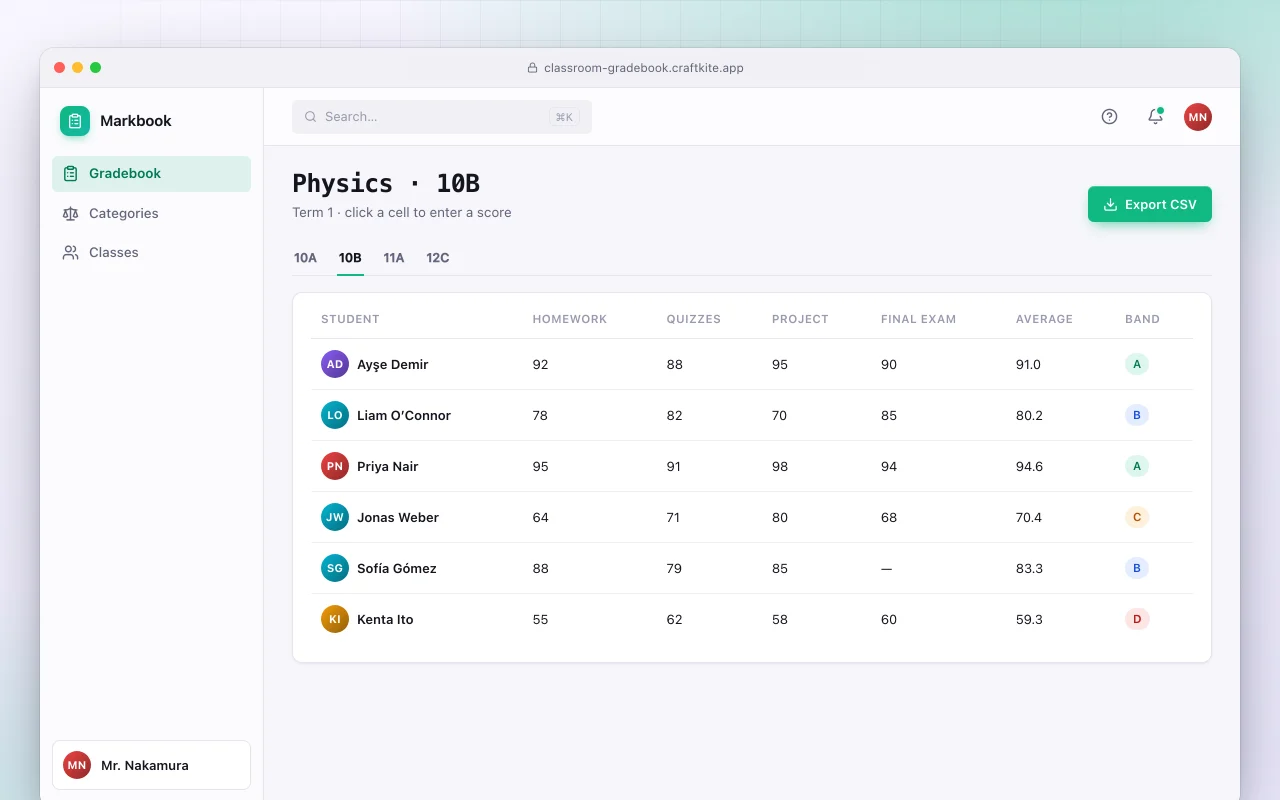Click Sofía Gómez's SG avatar
The width and height of the screenshot is (1280, 800).
point(335,568)
